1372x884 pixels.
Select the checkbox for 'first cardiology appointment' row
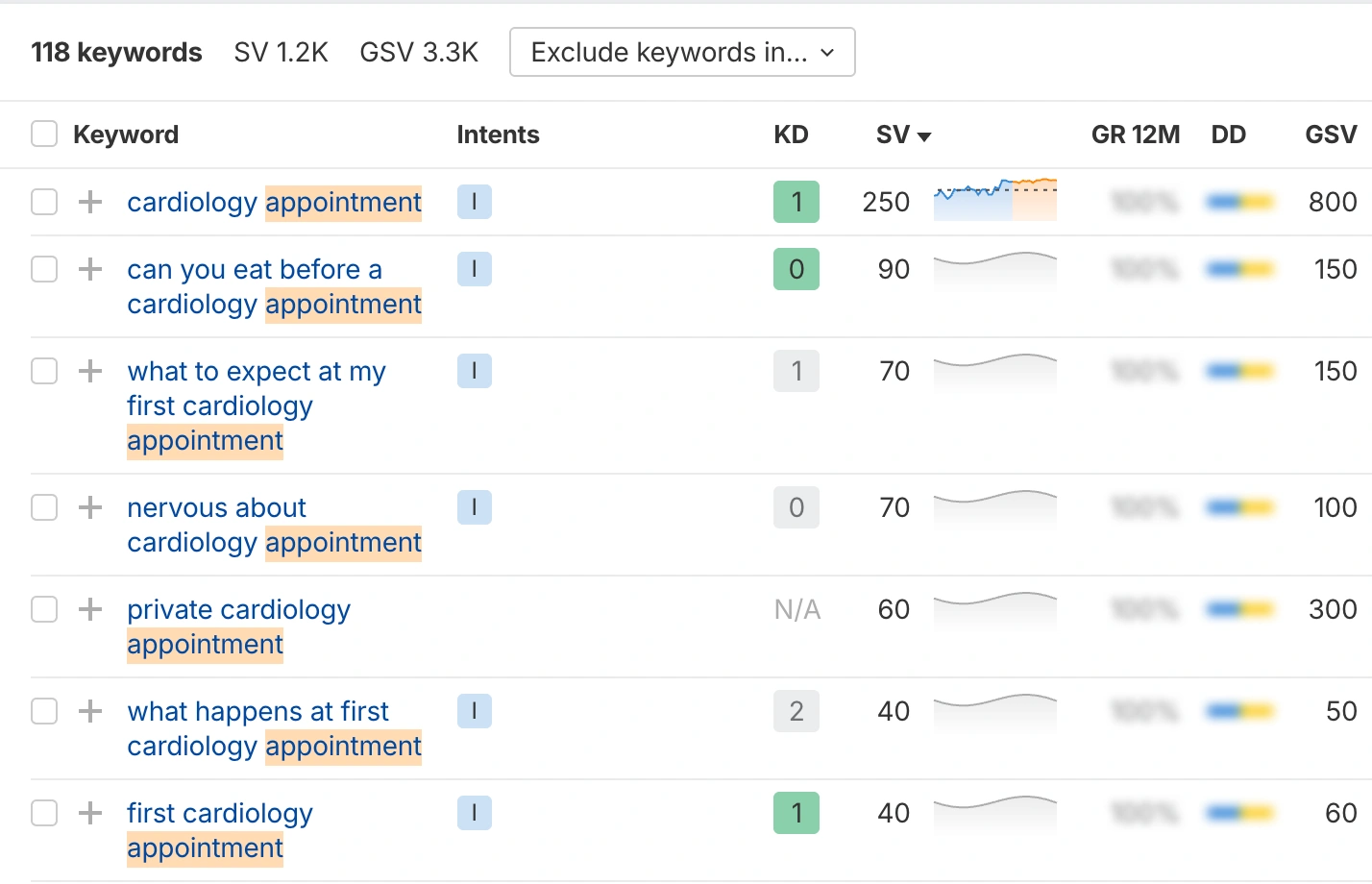44,813
